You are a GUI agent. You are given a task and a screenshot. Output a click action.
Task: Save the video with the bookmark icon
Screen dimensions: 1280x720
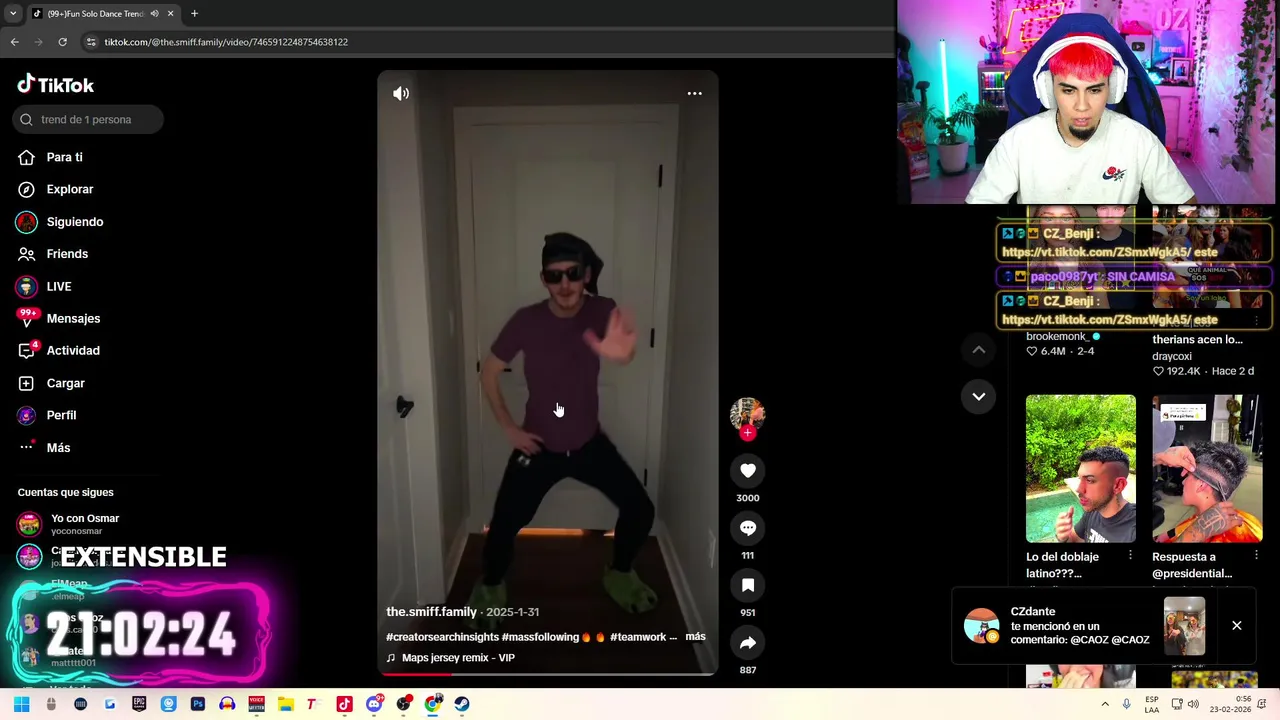(x=748, y=585)
